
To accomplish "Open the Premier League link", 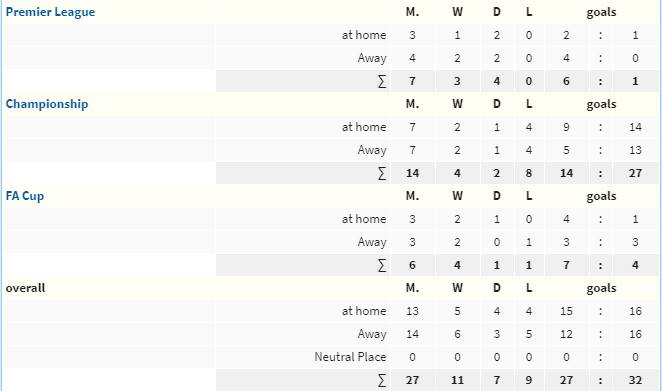I will pyautogui.click(x=50, y=12).
